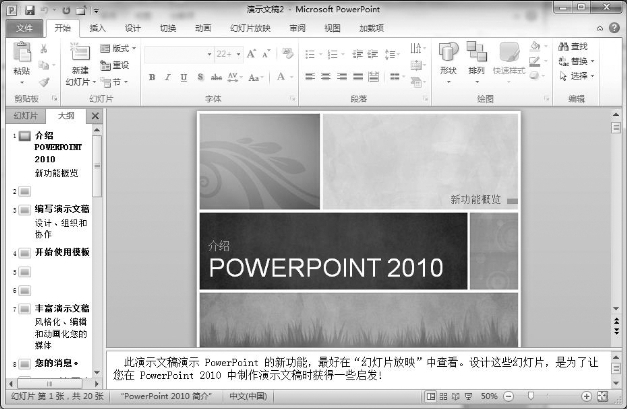
Task: Start Slide Show from status bar
Action: pyautogui.click(x=468, y=396)
